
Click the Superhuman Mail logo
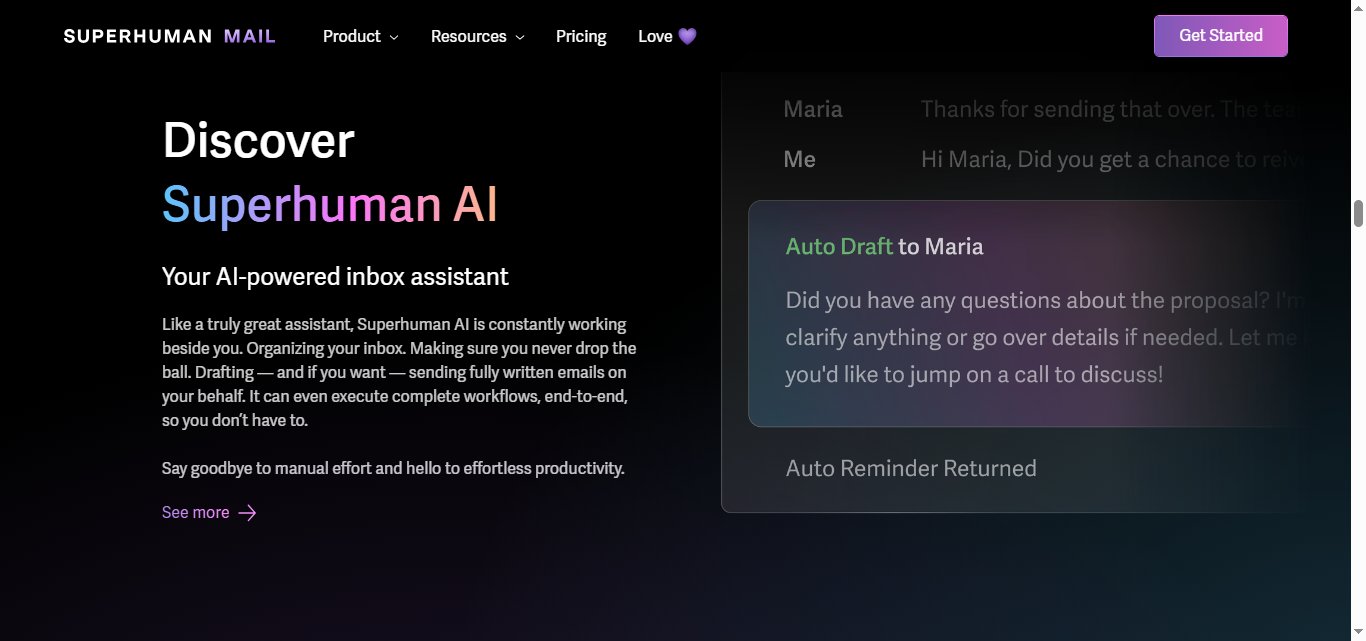[168, 35]
